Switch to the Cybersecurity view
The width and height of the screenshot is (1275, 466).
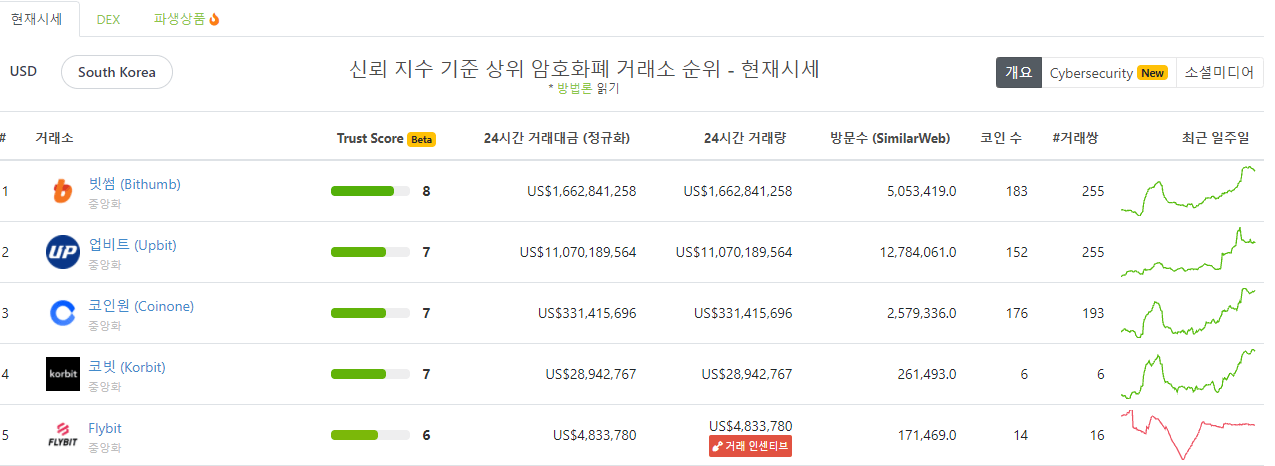1108,73
